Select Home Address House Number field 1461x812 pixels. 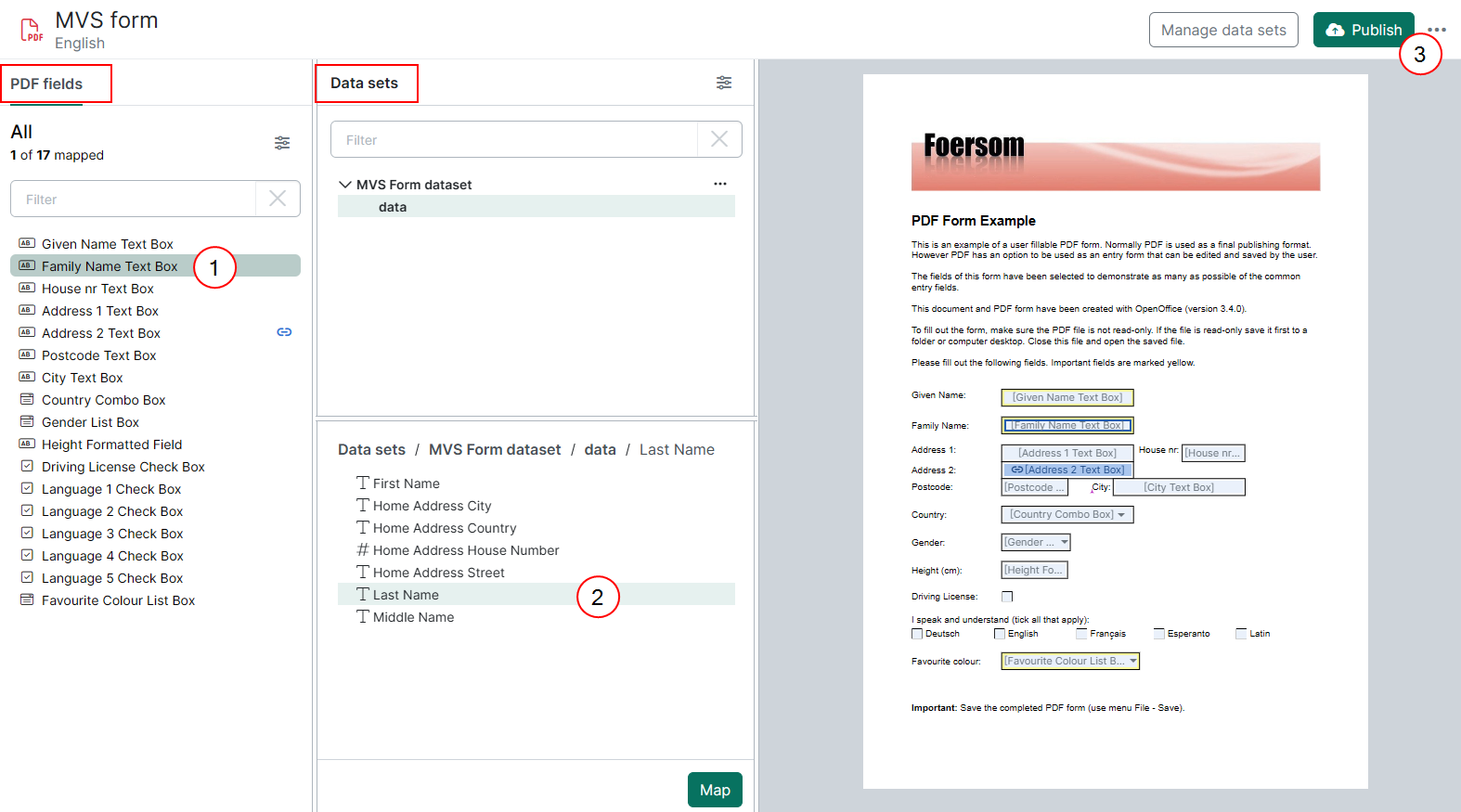(x=465, y=550)
